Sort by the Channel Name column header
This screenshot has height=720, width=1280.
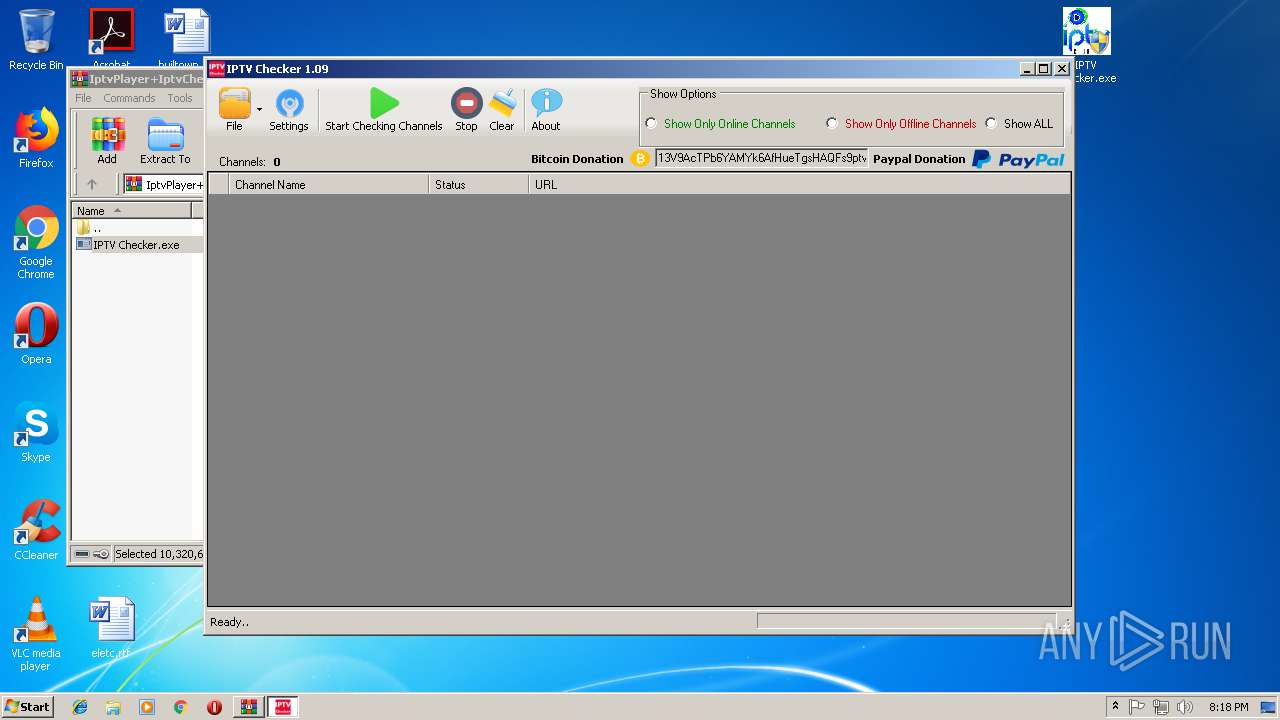click(x=329, y=185)
